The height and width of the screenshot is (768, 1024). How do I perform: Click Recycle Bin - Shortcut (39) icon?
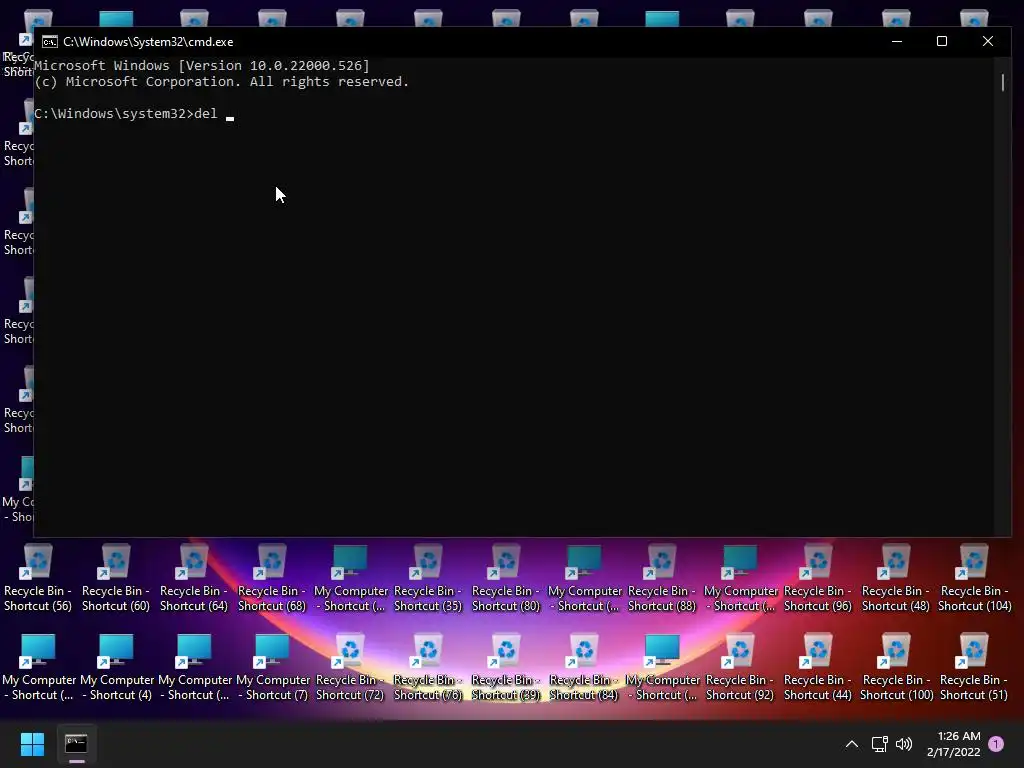click(x=506, y=667)
